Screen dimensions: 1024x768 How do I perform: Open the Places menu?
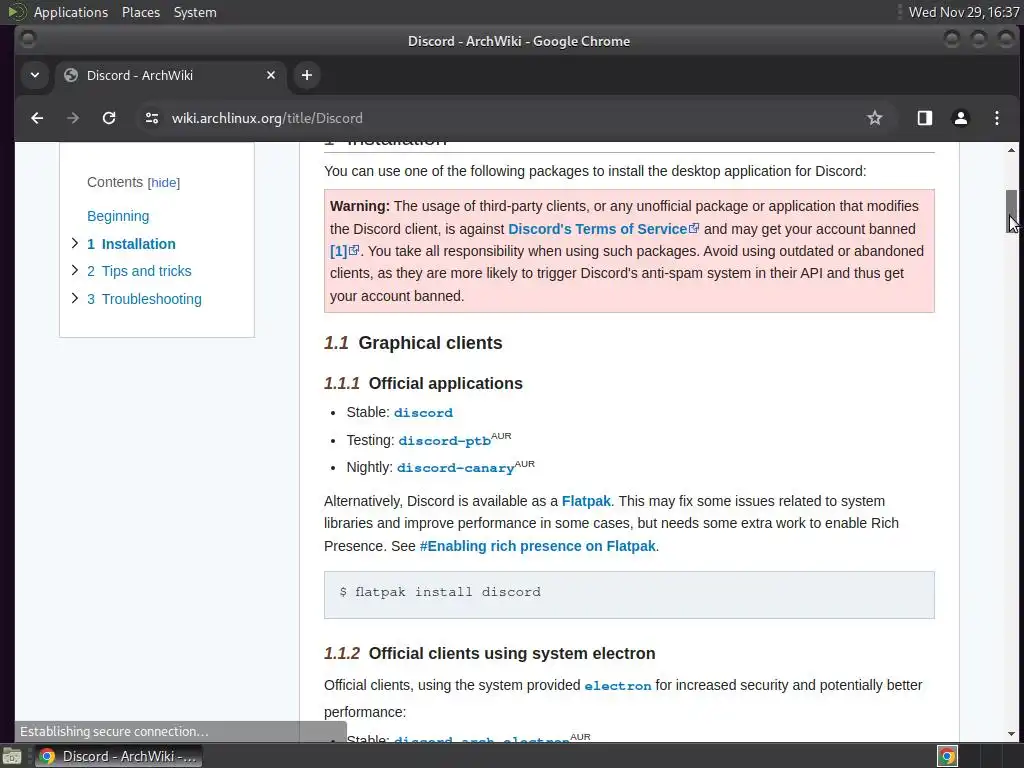click(140, 12)
